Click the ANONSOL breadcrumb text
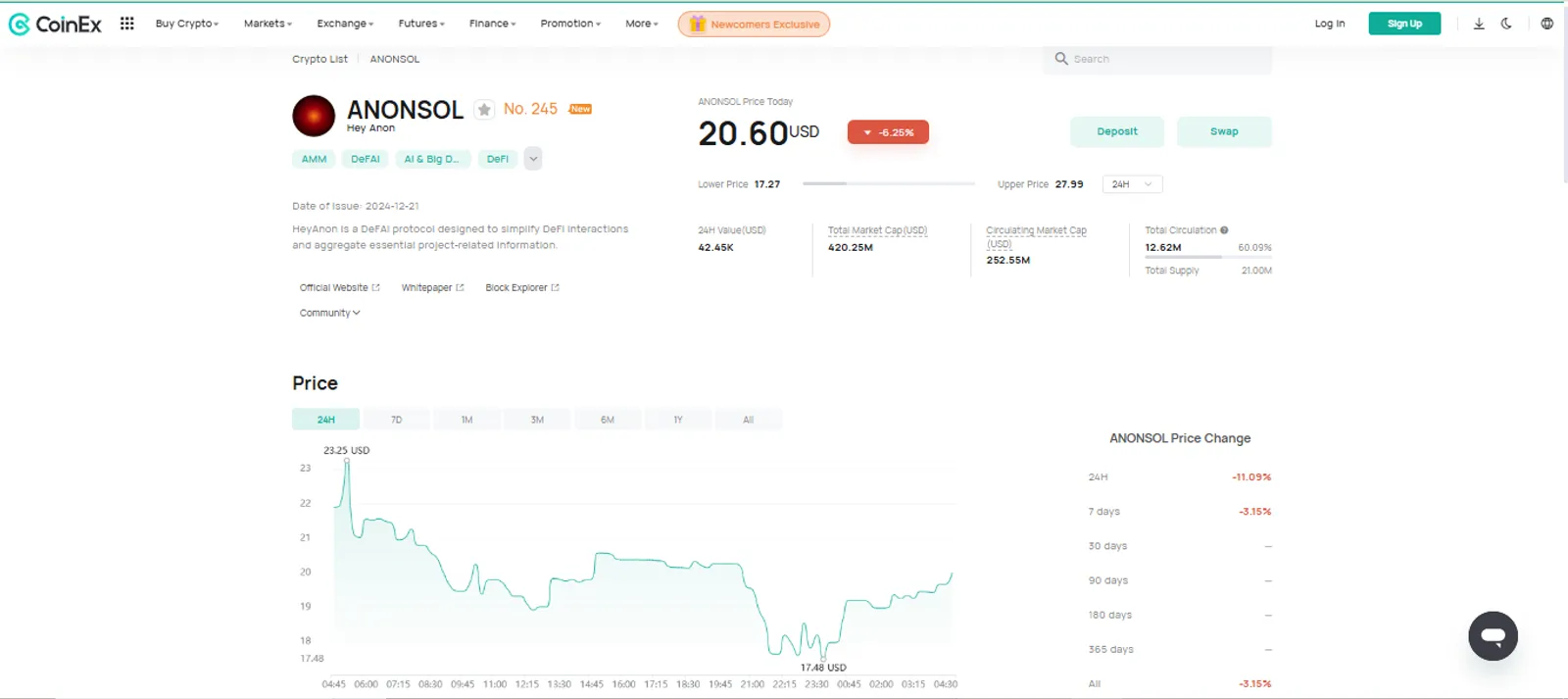This screenshot has width=1568, height=699. [x=395, y=59]
